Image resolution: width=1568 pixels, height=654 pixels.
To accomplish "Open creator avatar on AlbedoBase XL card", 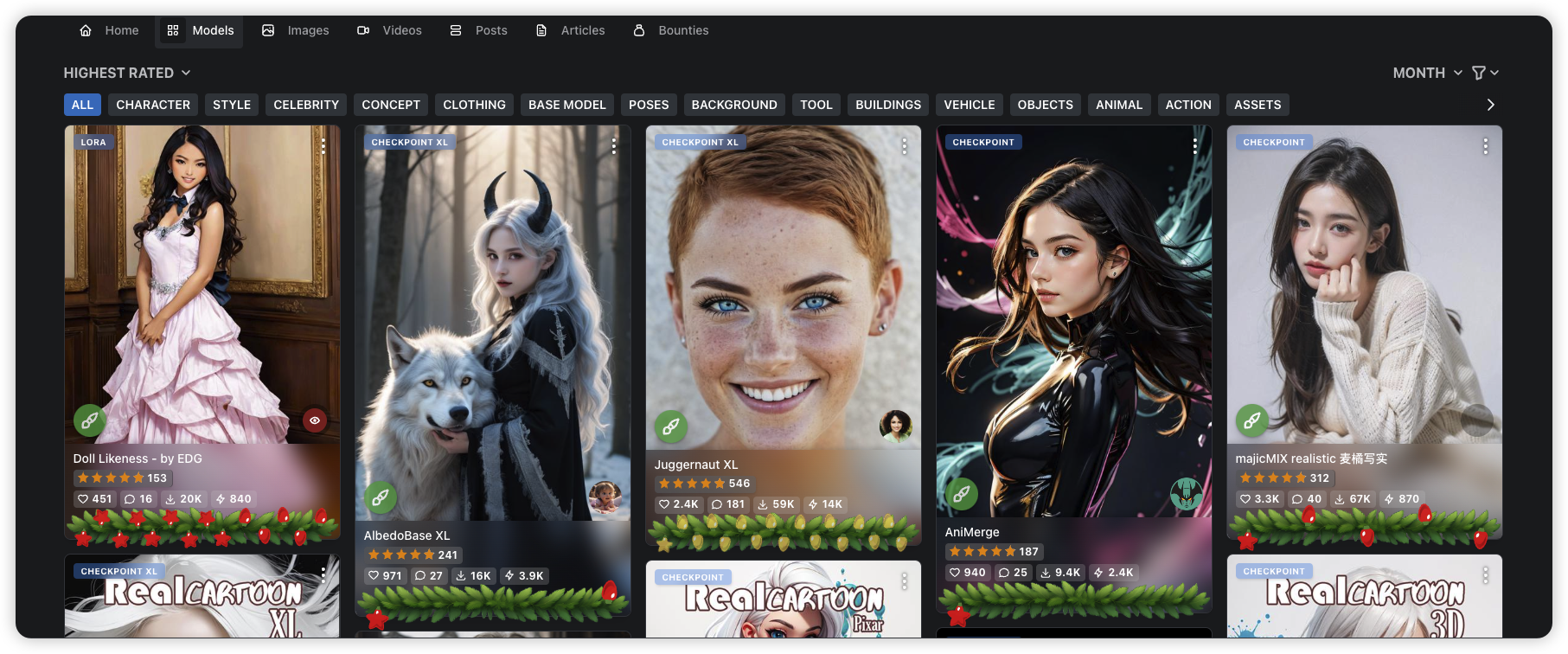I will (x=605, y=497).
